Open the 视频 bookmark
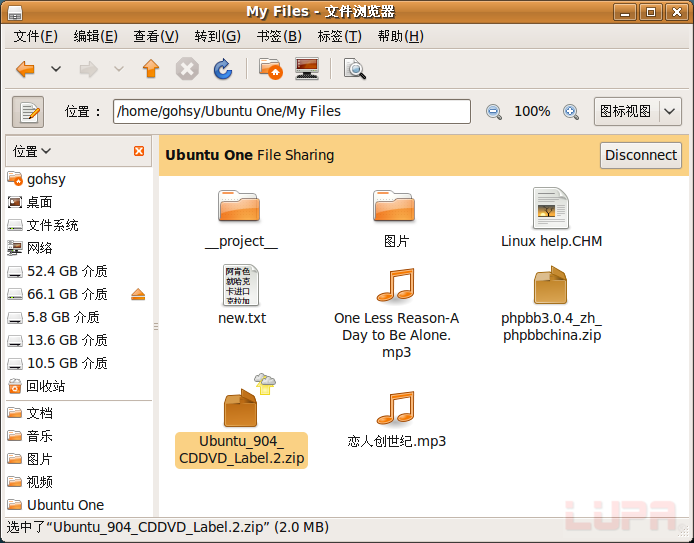Screen dimensions: 694x543 79,482
